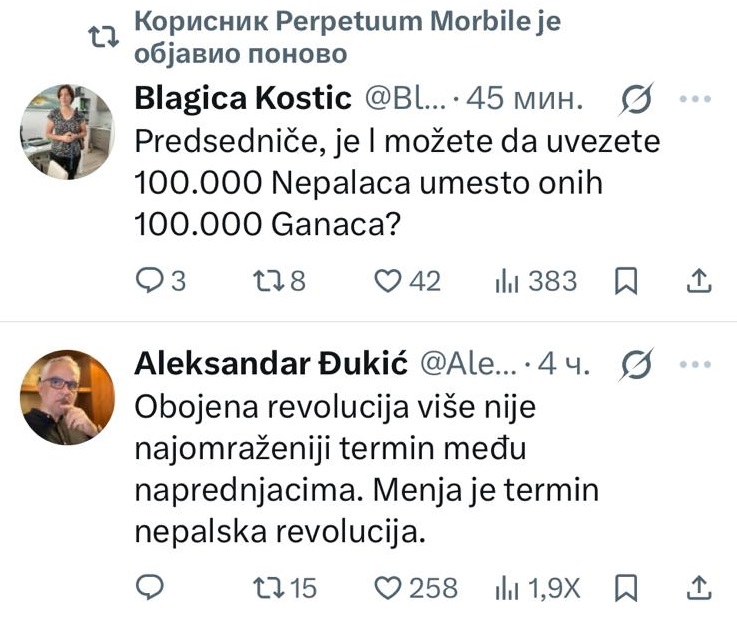Retweet Aleksandar Đukić's post with 15 reposts
Image resolution: width=737 pixels, height=624 pixels.
click(285, 587)
